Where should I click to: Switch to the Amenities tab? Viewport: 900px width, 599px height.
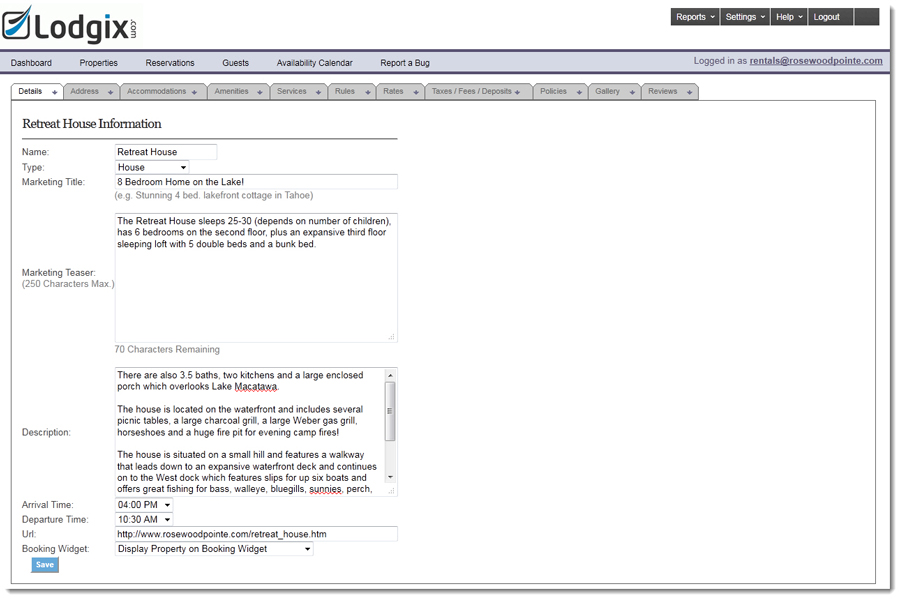[238, 91]
